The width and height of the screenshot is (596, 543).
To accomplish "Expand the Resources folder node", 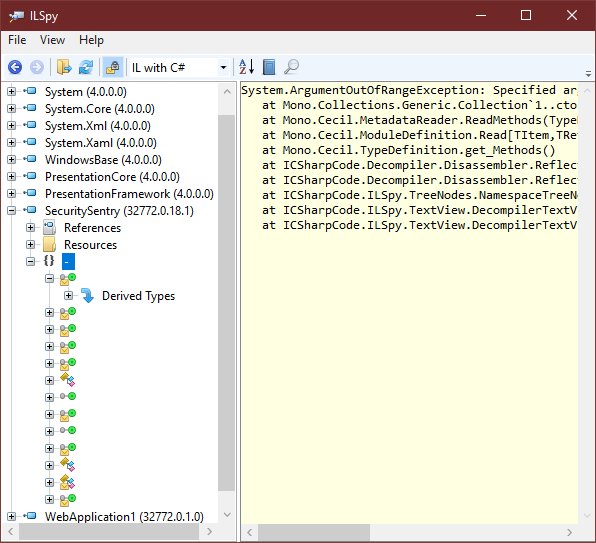I will pos(30,244).
